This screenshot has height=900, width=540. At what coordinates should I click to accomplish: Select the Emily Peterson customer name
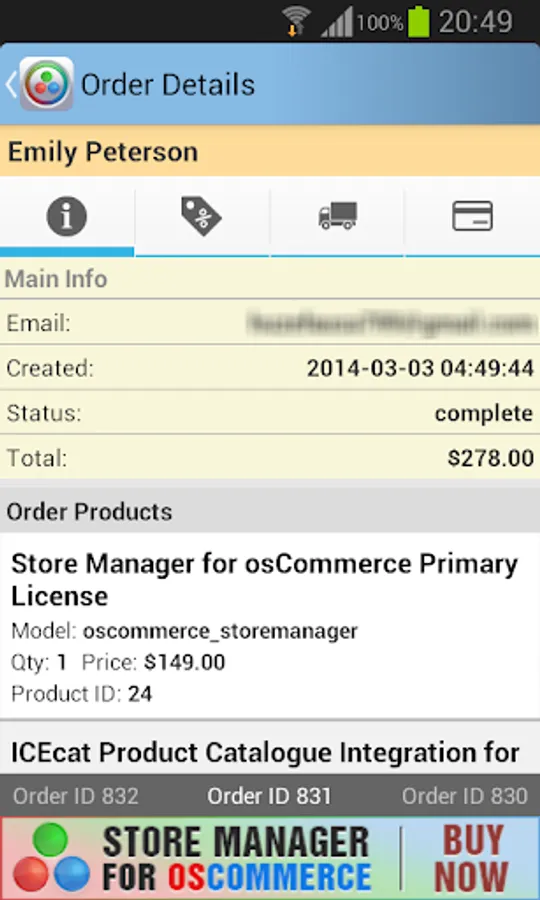[x=103, y=152]
